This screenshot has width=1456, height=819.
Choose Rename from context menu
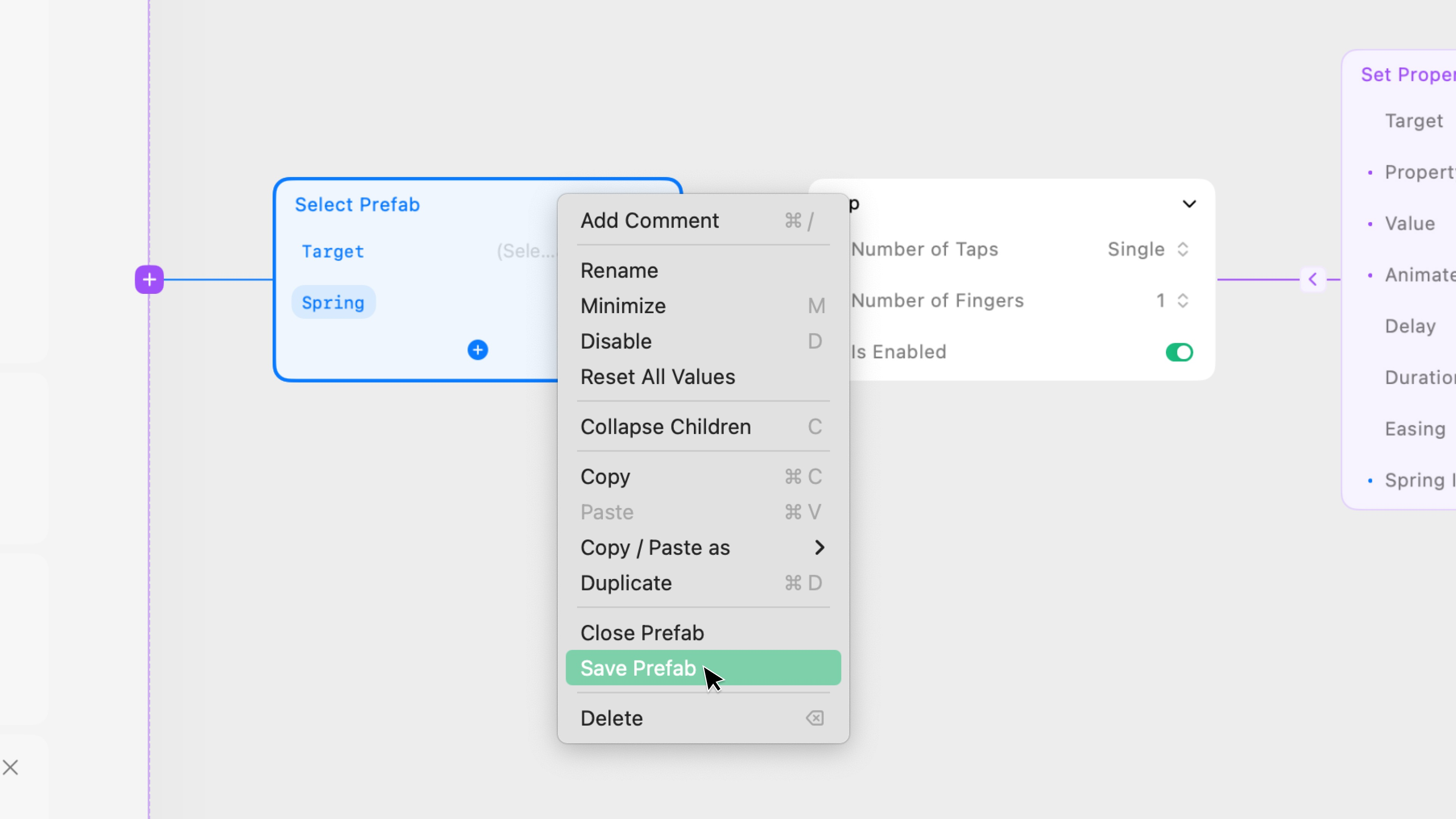coord(619,270)
